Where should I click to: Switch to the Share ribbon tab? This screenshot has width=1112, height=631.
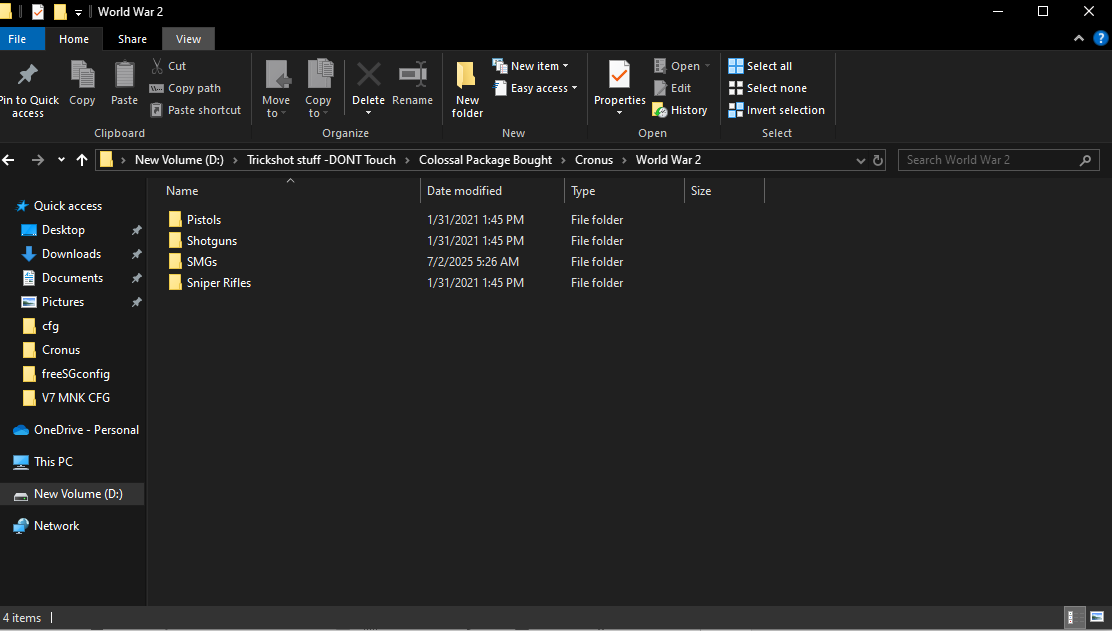pyautogui.click(x=133, y=39)
